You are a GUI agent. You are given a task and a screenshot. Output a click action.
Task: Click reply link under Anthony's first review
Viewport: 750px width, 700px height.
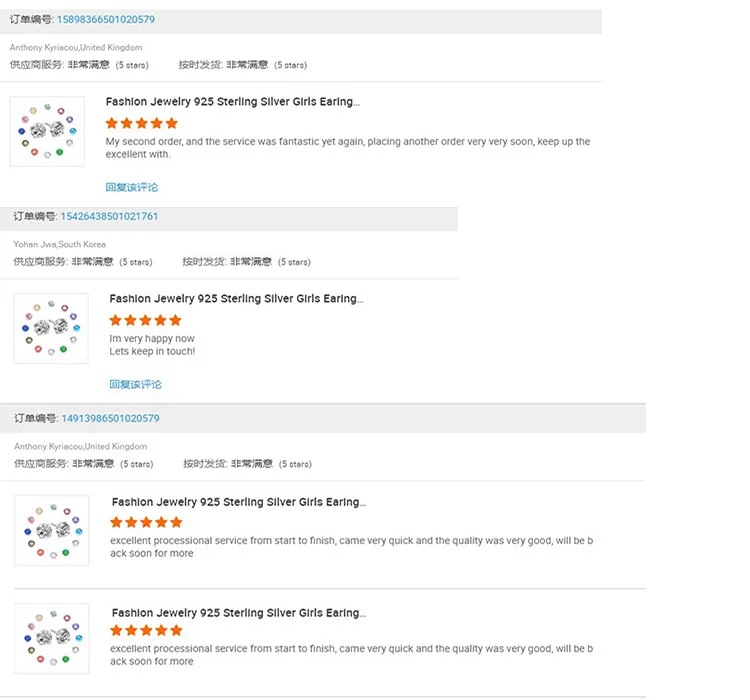tap(132, 187)
